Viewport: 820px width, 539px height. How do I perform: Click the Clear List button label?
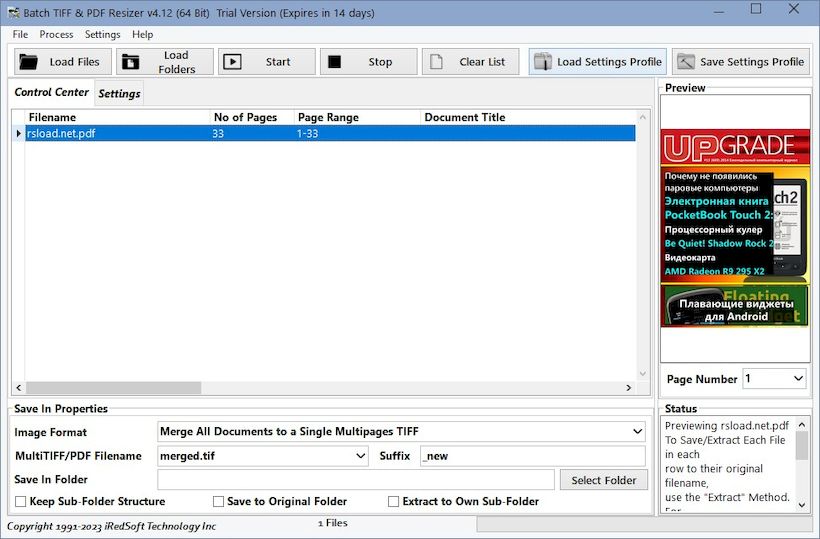pos(482,62)
